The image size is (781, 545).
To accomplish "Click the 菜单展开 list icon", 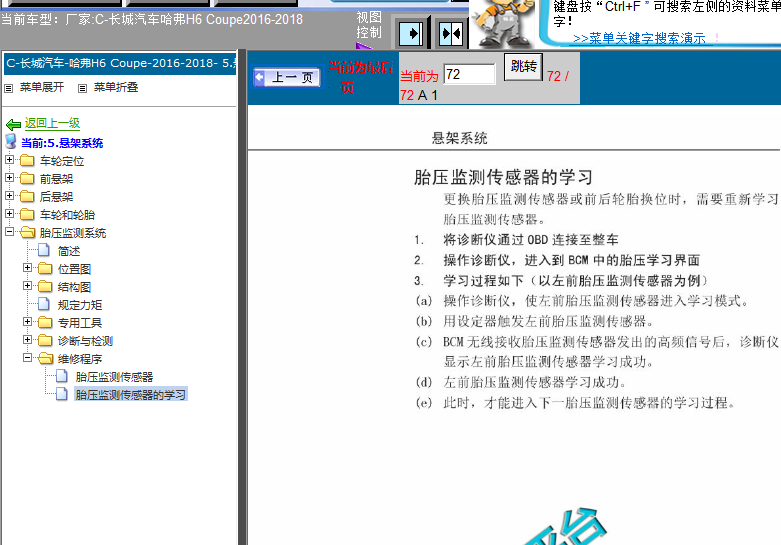I will pos(8,88).
